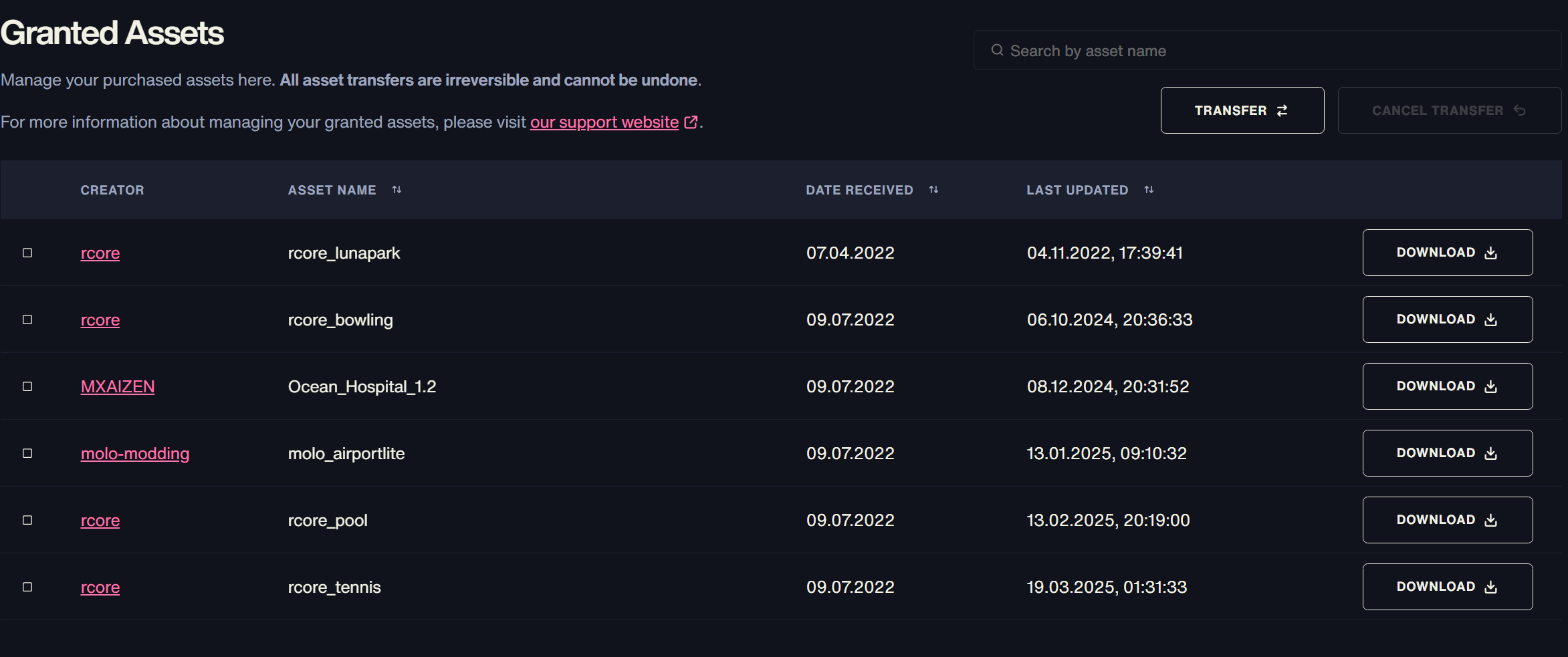Click last updated 13.02.2025, 20:19:00
The height and width of the screenshot is (657, 1568).
tap(1108, 521)
